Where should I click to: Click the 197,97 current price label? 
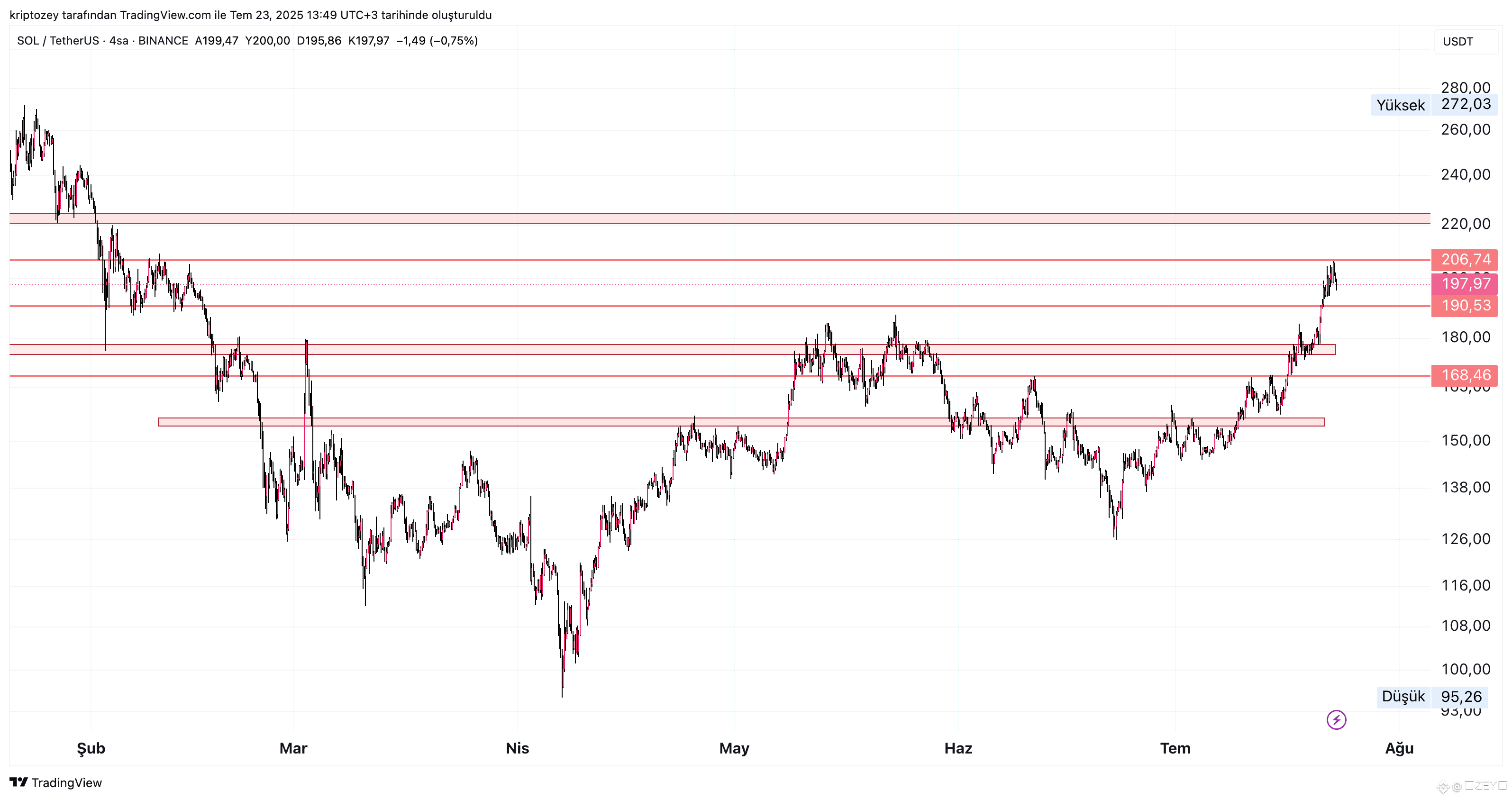pyautogui.click(x=1465, y=283)
